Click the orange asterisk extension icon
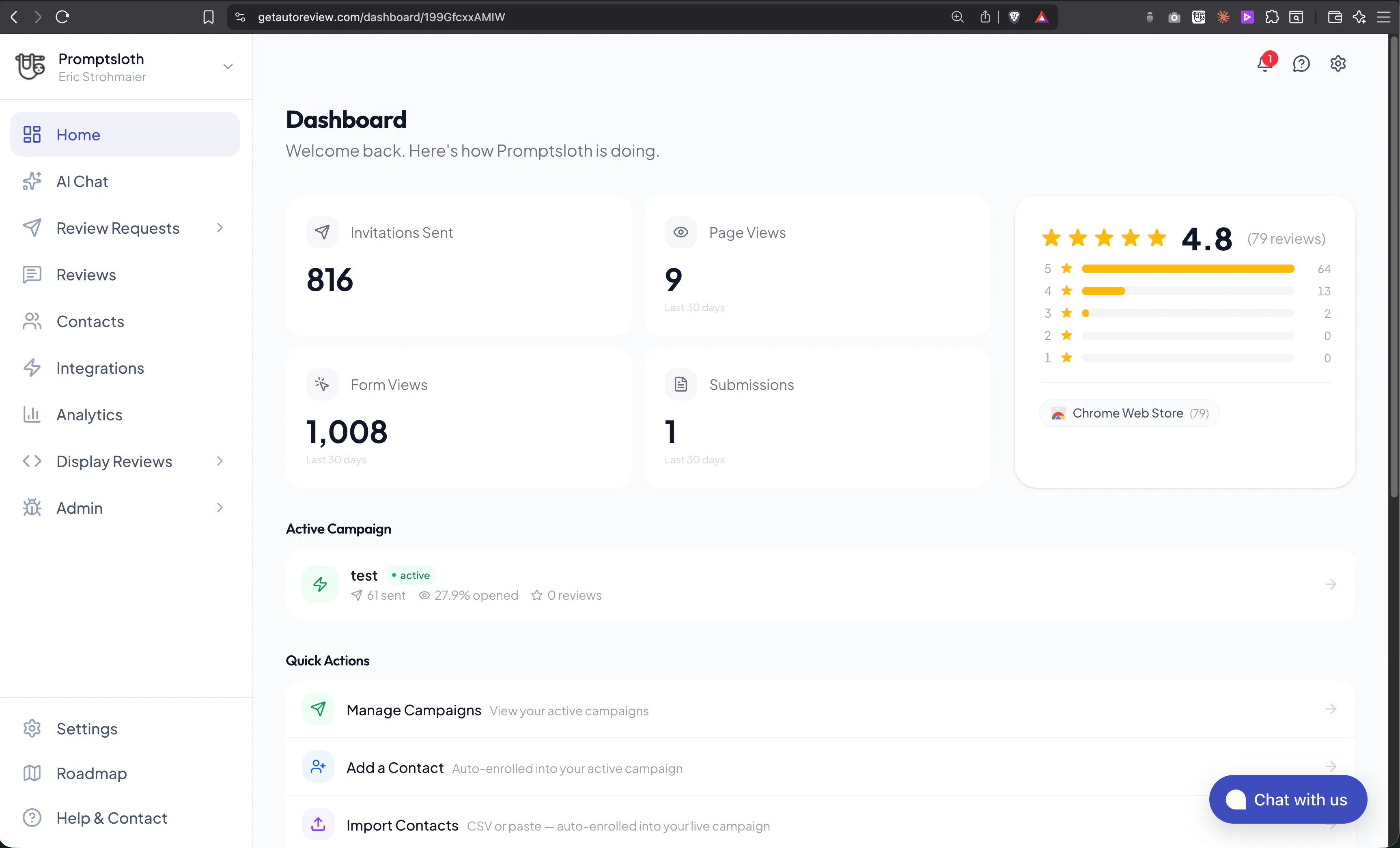The image size is (1400, 848). point(1223,17)
